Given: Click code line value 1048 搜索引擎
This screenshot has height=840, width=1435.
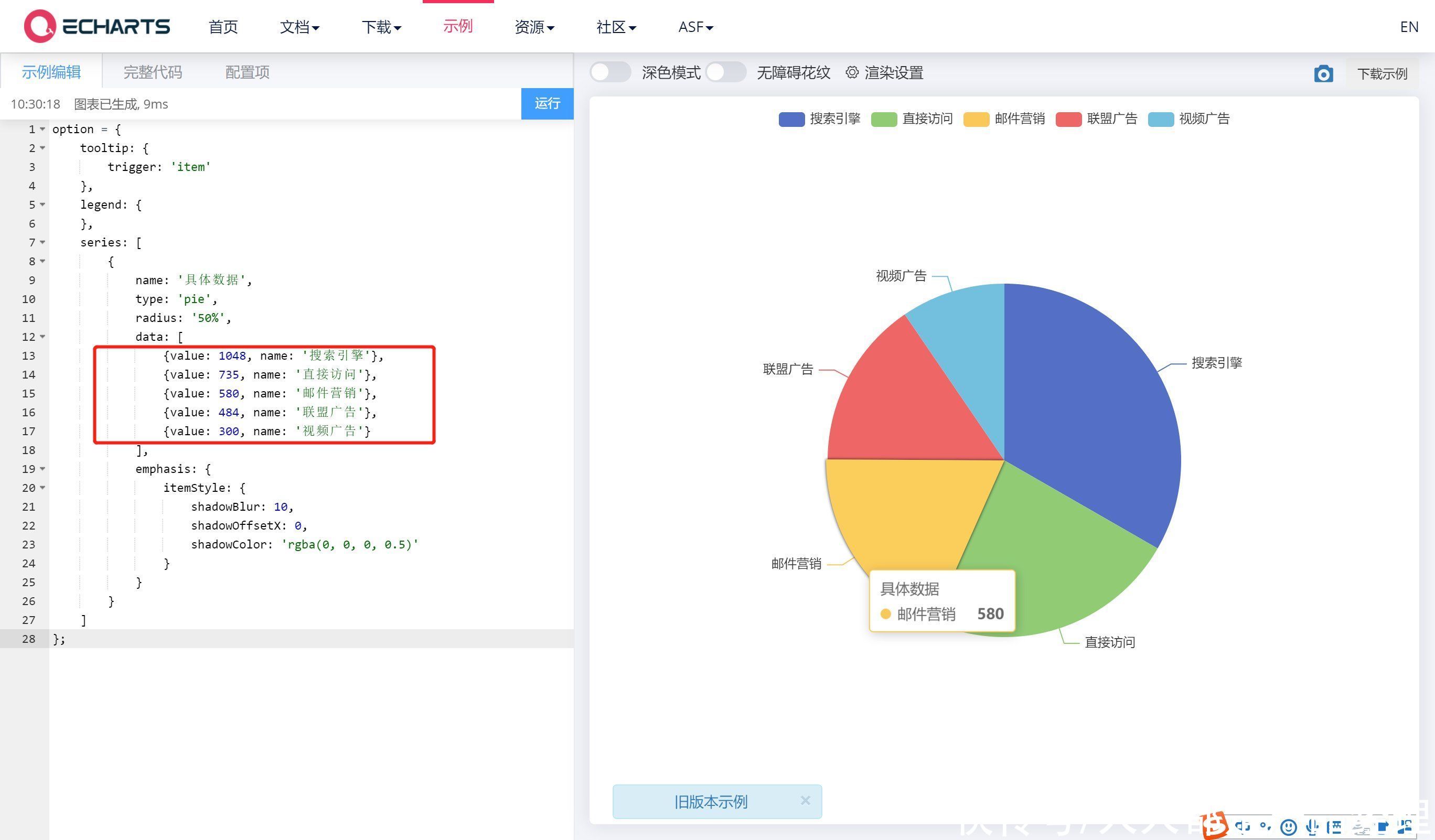Looking at the screenshot, I should tap(273, 356).
